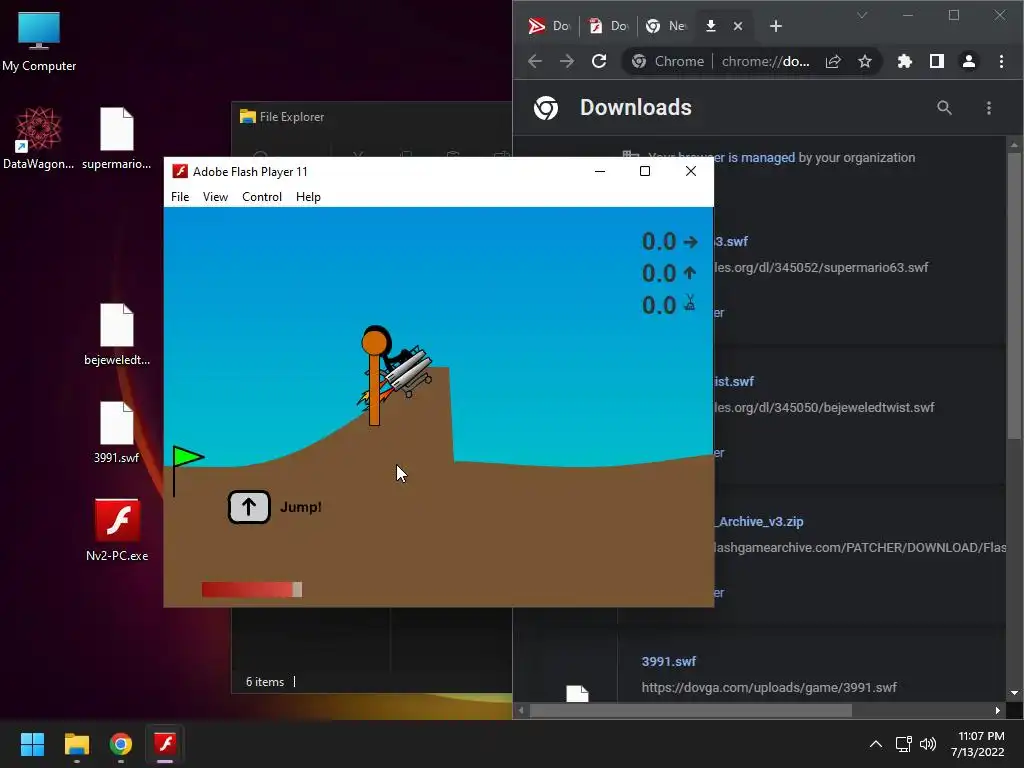Show hidden system tray icons

(x=876, y=744)
